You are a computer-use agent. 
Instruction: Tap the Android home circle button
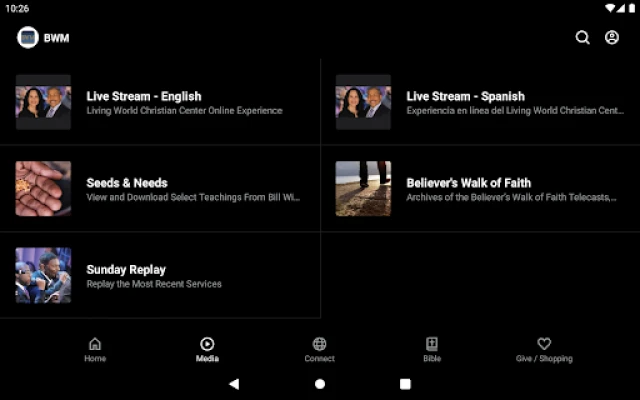coord(320,384)
